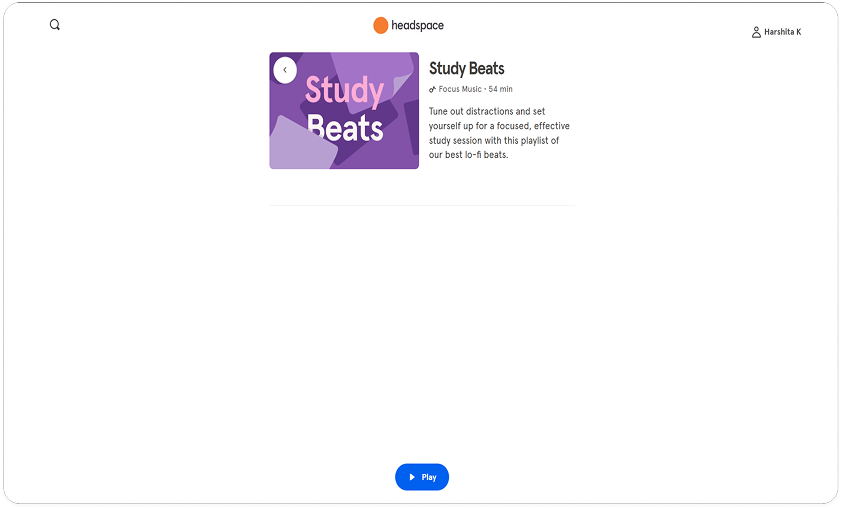The height and width of the screenshot is (509, 842).
Task: Open search with the magnifying glass icon
Action: [x=55, y=25]
